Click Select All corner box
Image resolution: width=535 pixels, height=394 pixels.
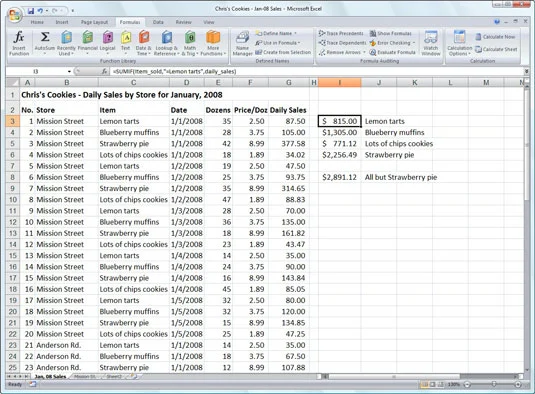[13, 82]
